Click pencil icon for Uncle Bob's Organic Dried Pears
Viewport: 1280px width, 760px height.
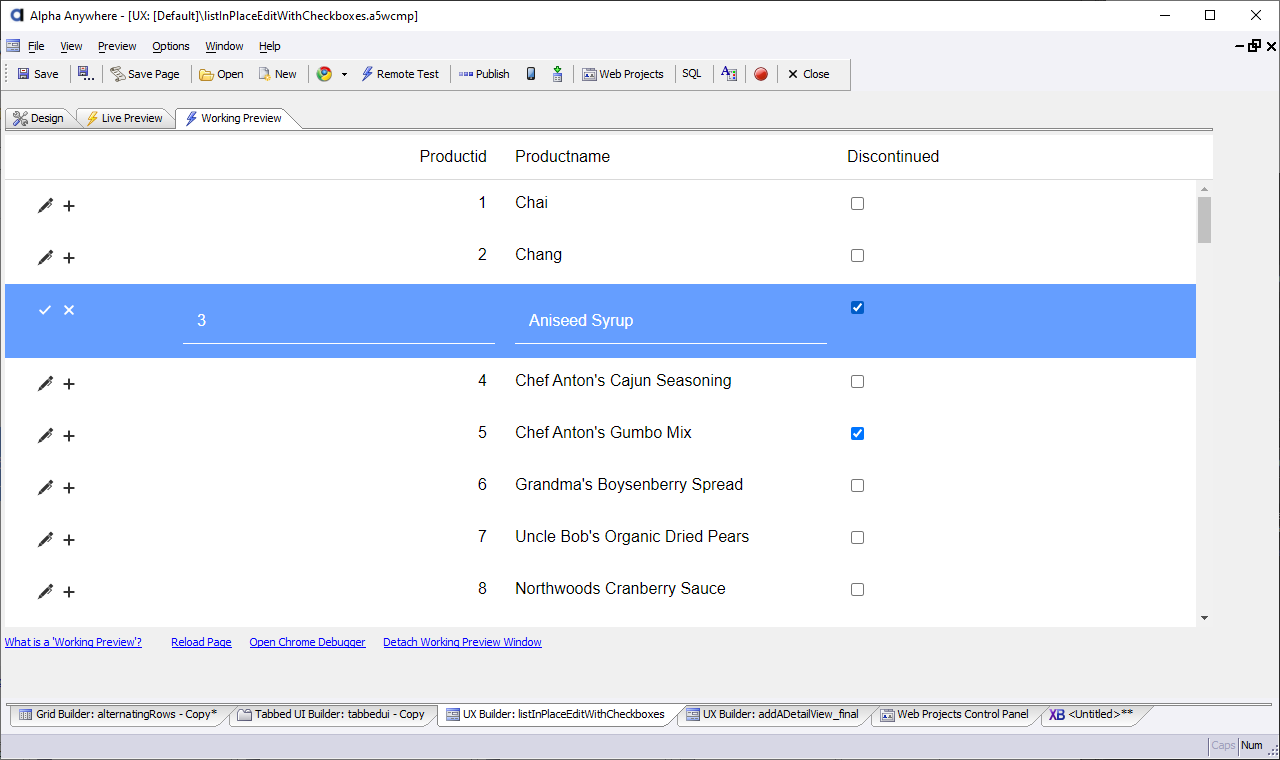click(45, 539)
